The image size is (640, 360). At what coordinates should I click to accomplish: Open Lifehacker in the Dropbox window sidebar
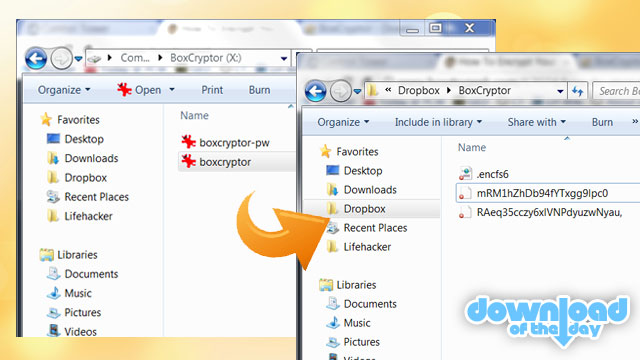click(x=367, y=247)
